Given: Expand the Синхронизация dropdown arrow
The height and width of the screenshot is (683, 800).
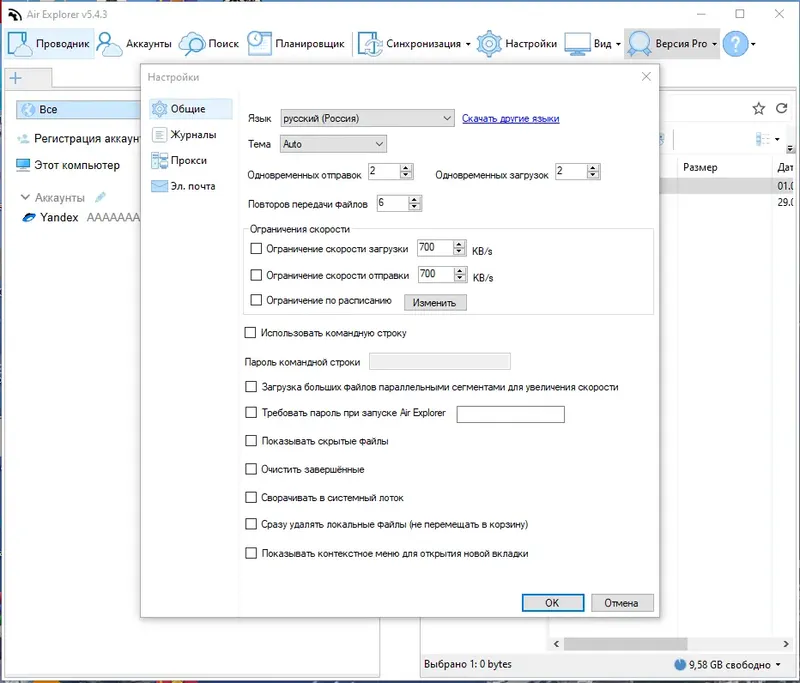Looking at the screenshot, I should [x=468, y=44].
